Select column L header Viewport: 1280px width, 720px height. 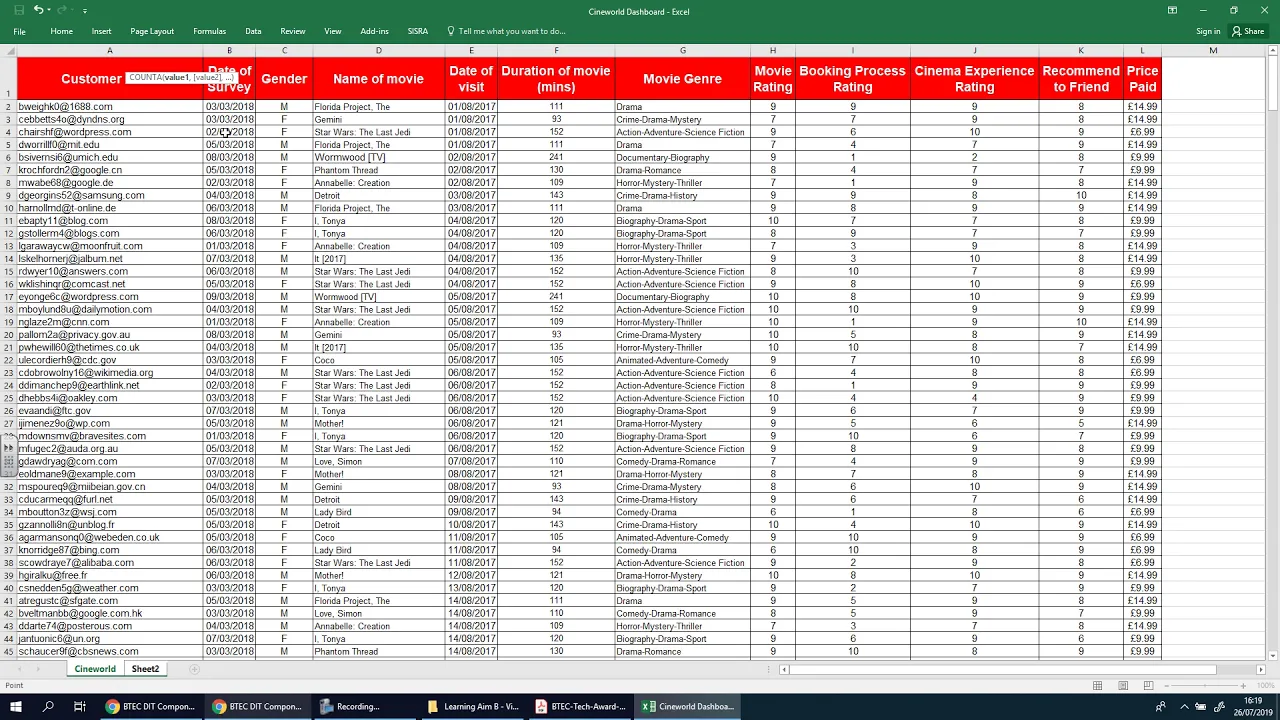(1142, 50)
